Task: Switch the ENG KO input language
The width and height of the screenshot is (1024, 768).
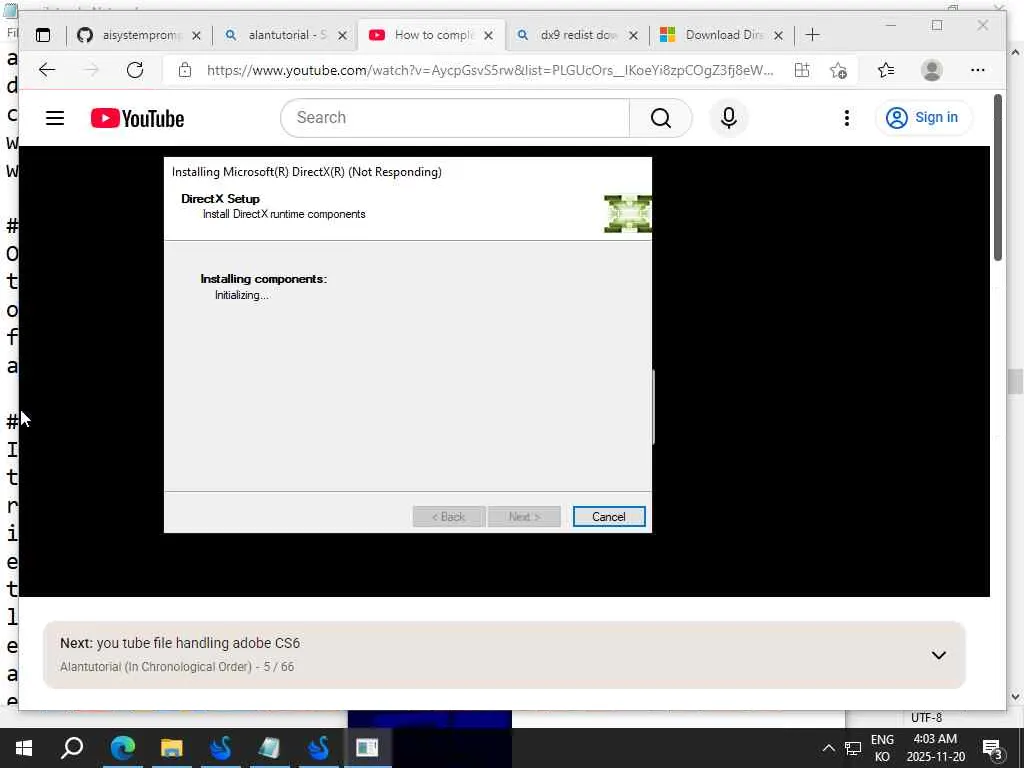Action: click(882, 748)
